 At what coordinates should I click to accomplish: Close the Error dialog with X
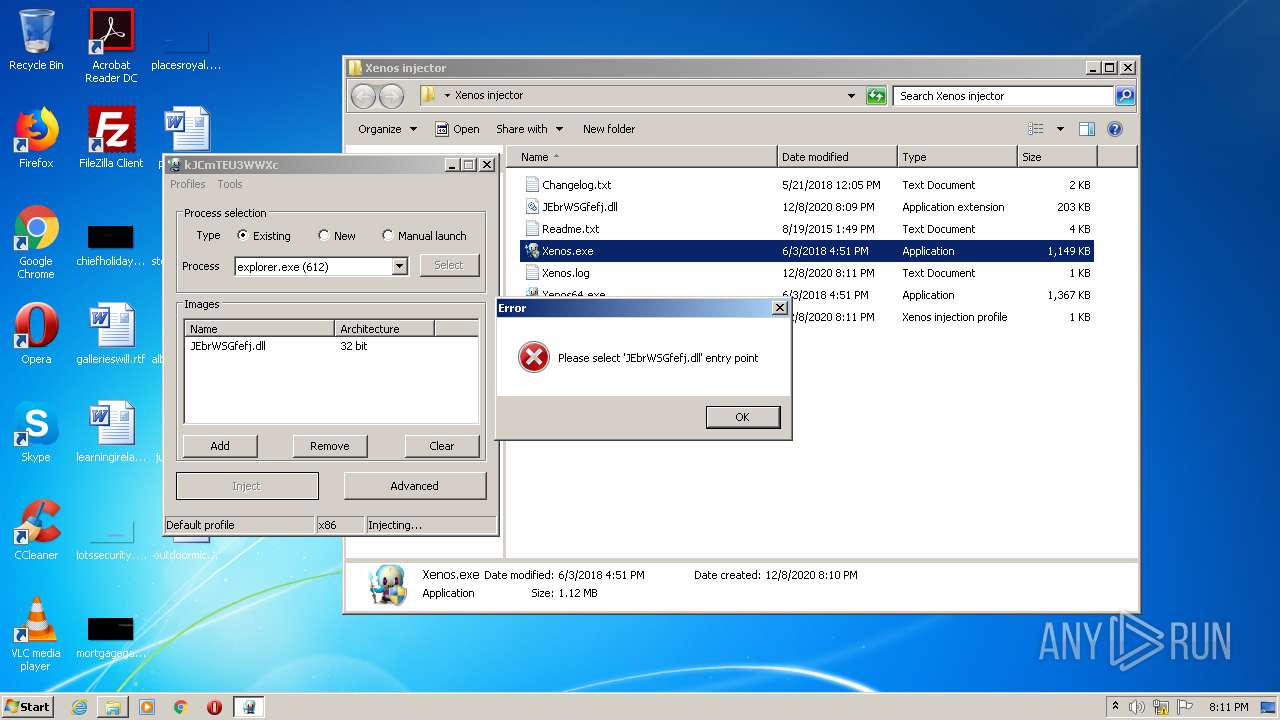pyautogui.click(x=780, y=308)
